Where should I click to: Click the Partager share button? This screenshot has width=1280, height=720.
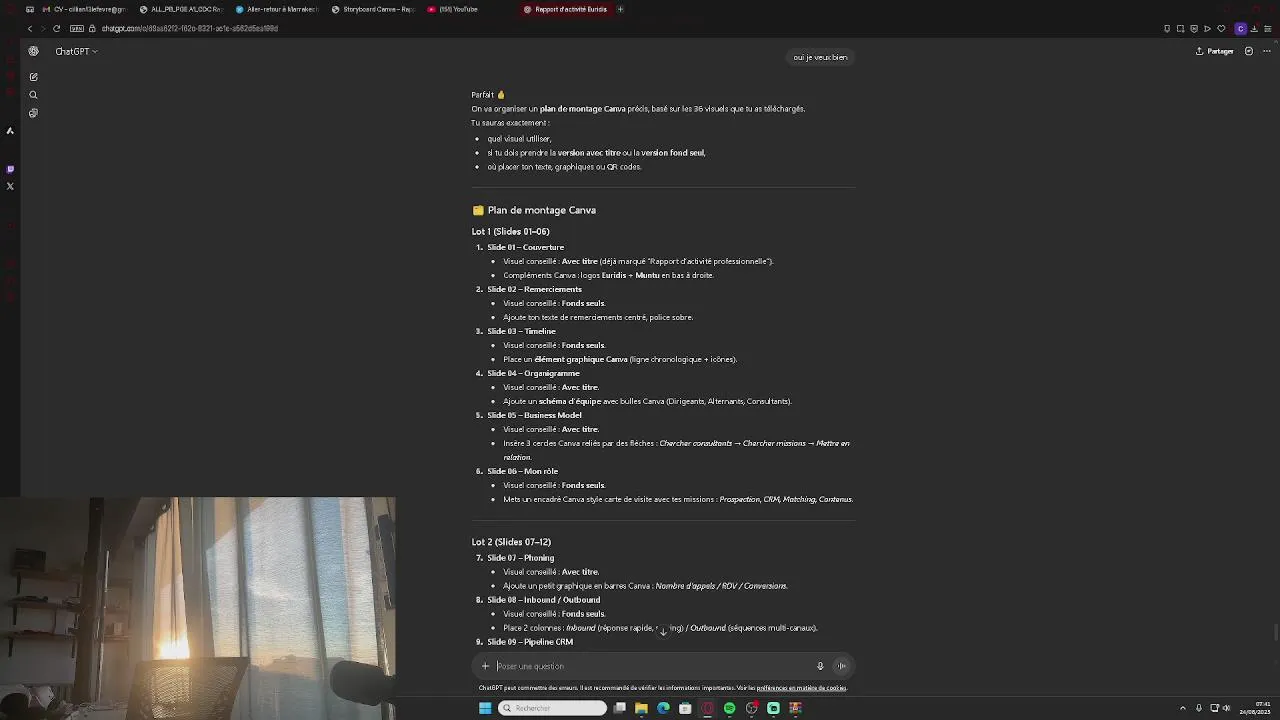coord(1215,51)
